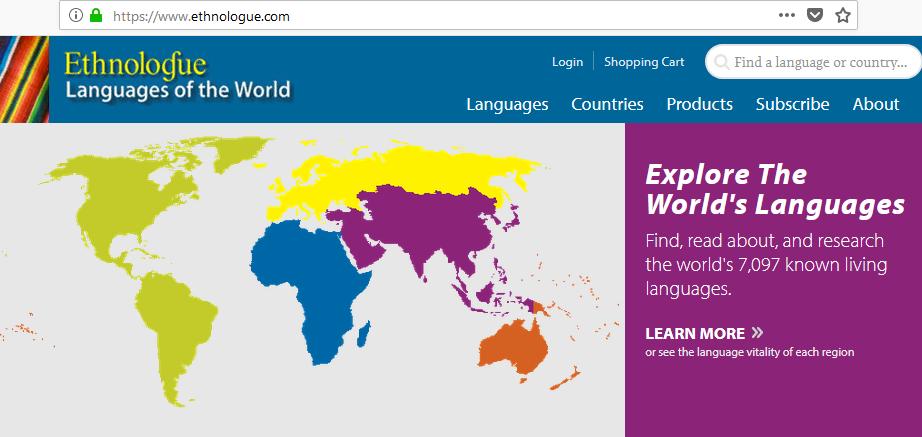Screen dimensions: 922x437
Task: Open the page actions three-dot menu
Action: pyautogui.click(x=786, y=16)
